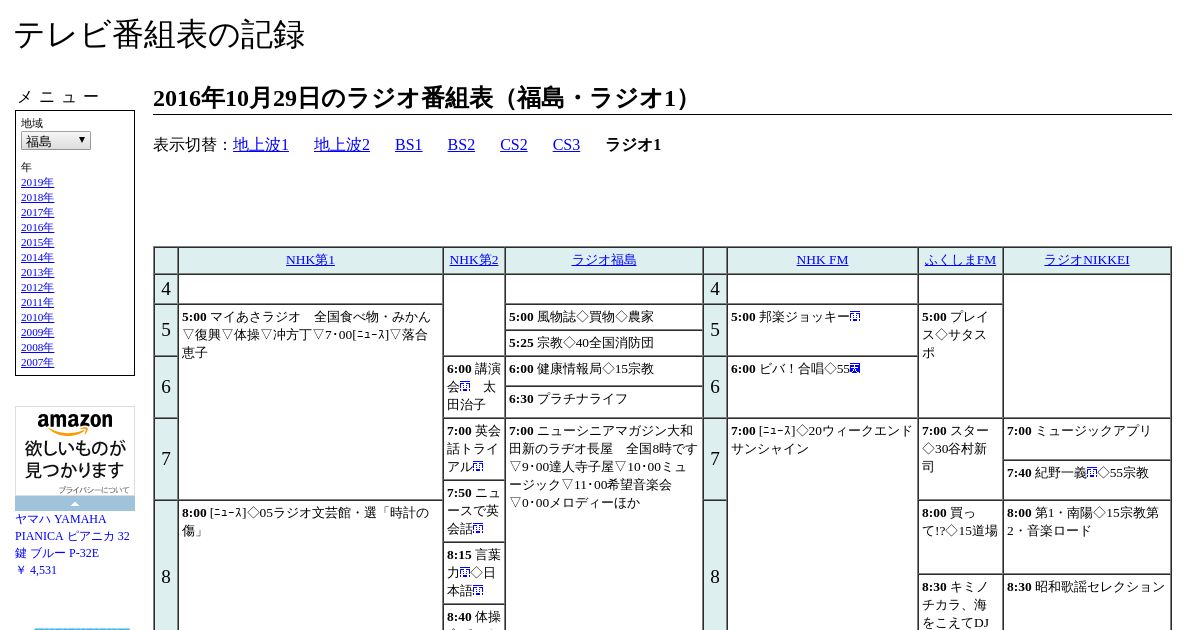Open the 2018年 archive link
The image size is (1200, 630).
pos(37,197)
